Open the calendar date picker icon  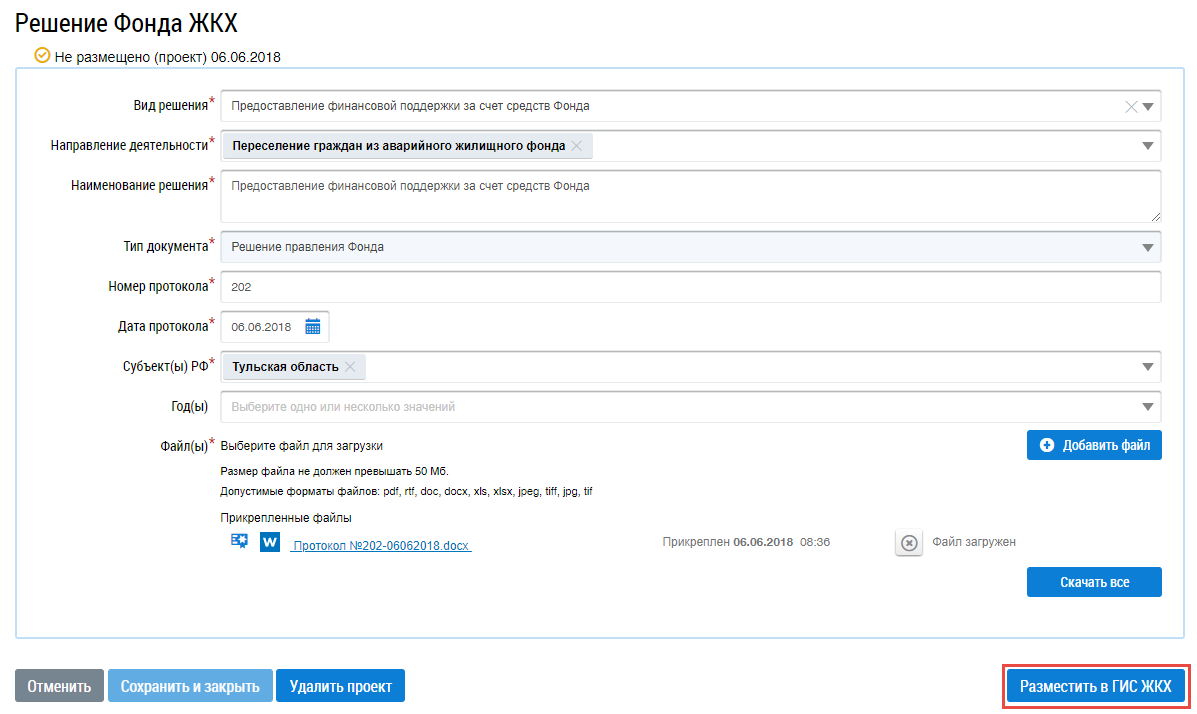point(312,327)
